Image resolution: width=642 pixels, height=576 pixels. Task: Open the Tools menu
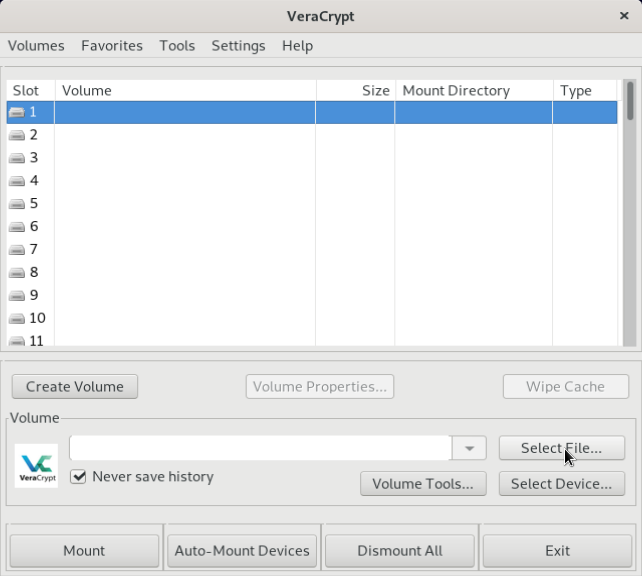tap(177, 45)
